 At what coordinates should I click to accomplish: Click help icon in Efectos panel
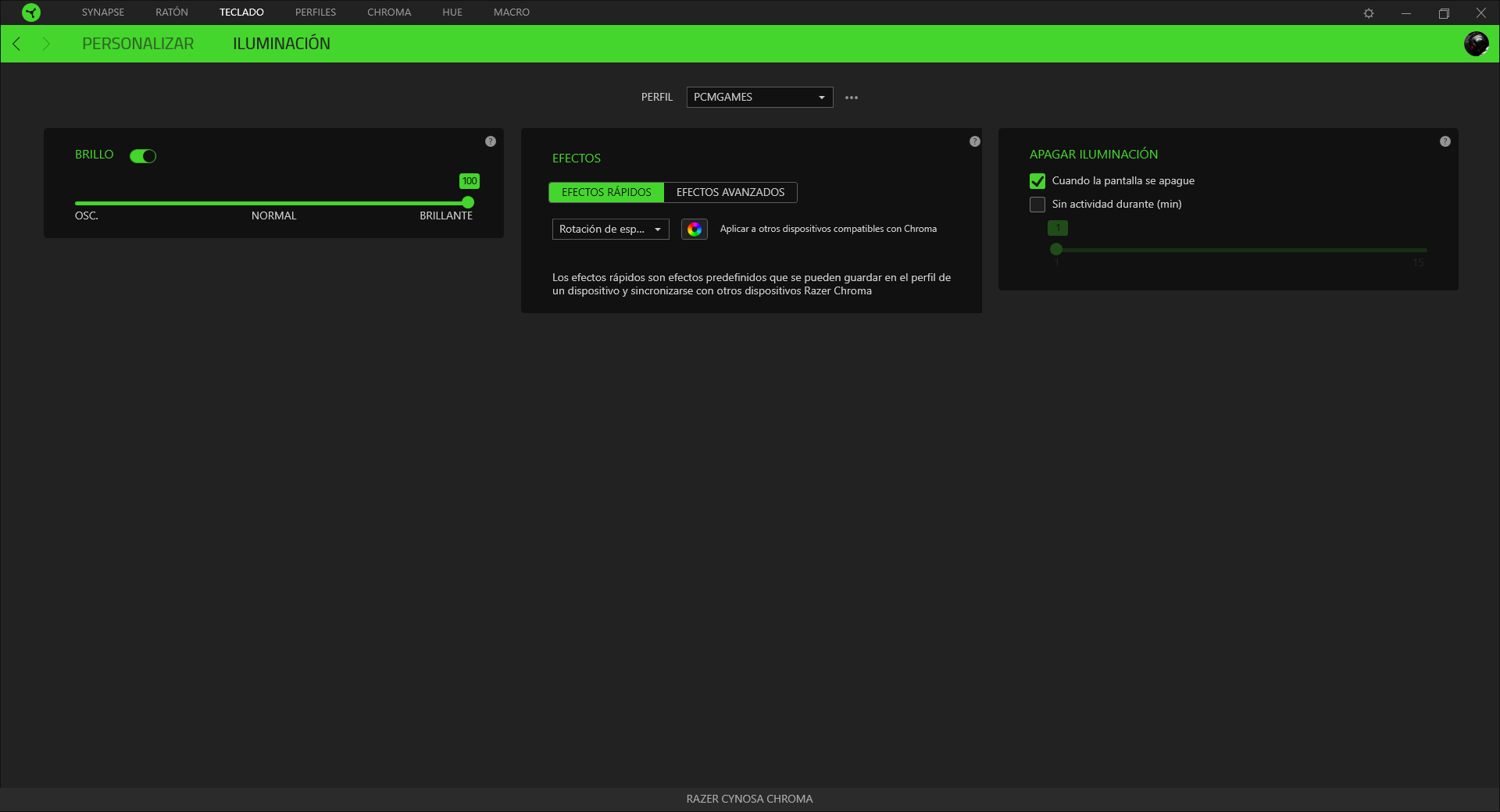coord(975,141)
